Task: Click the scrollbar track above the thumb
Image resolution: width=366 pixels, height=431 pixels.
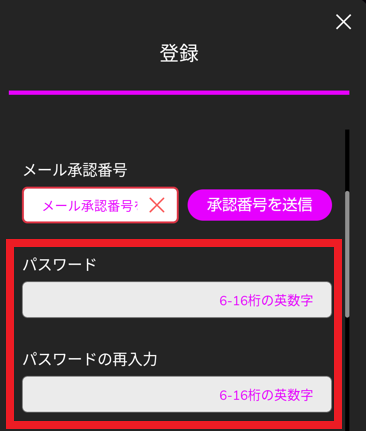Action: [347, 160]
